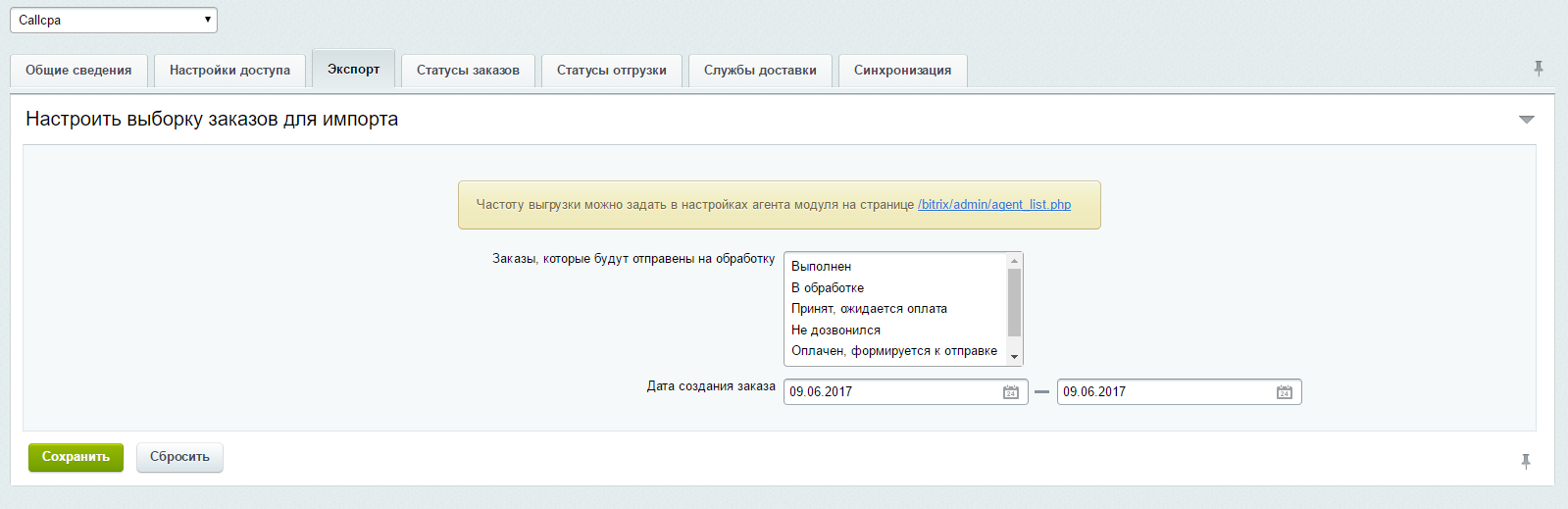
Task: Choose Принят, ожидается оплата status
Action: [x=895, y=309]
